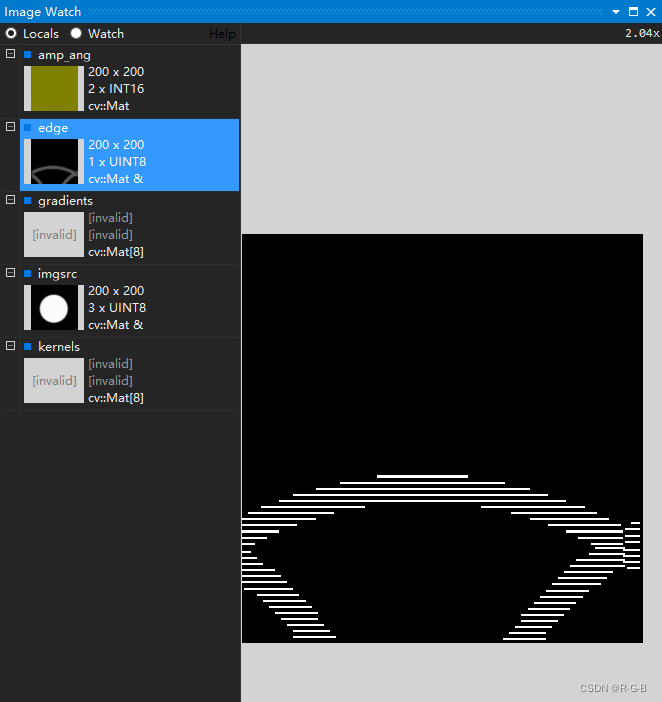
Task: Collapse the imgsrc entry
Action: click(10, 273)
